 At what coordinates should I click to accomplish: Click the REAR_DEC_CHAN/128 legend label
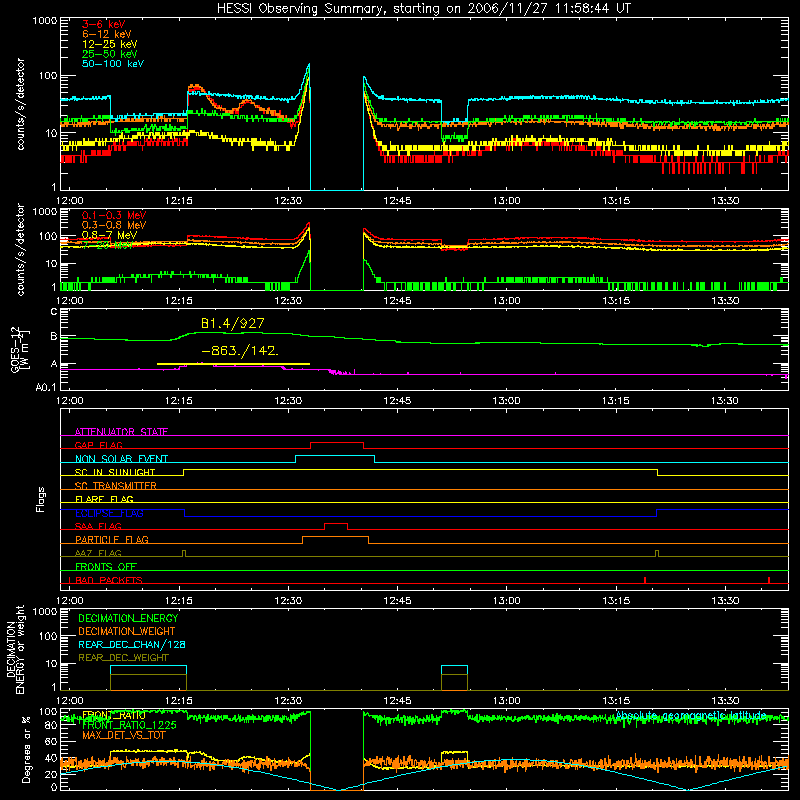132,644
